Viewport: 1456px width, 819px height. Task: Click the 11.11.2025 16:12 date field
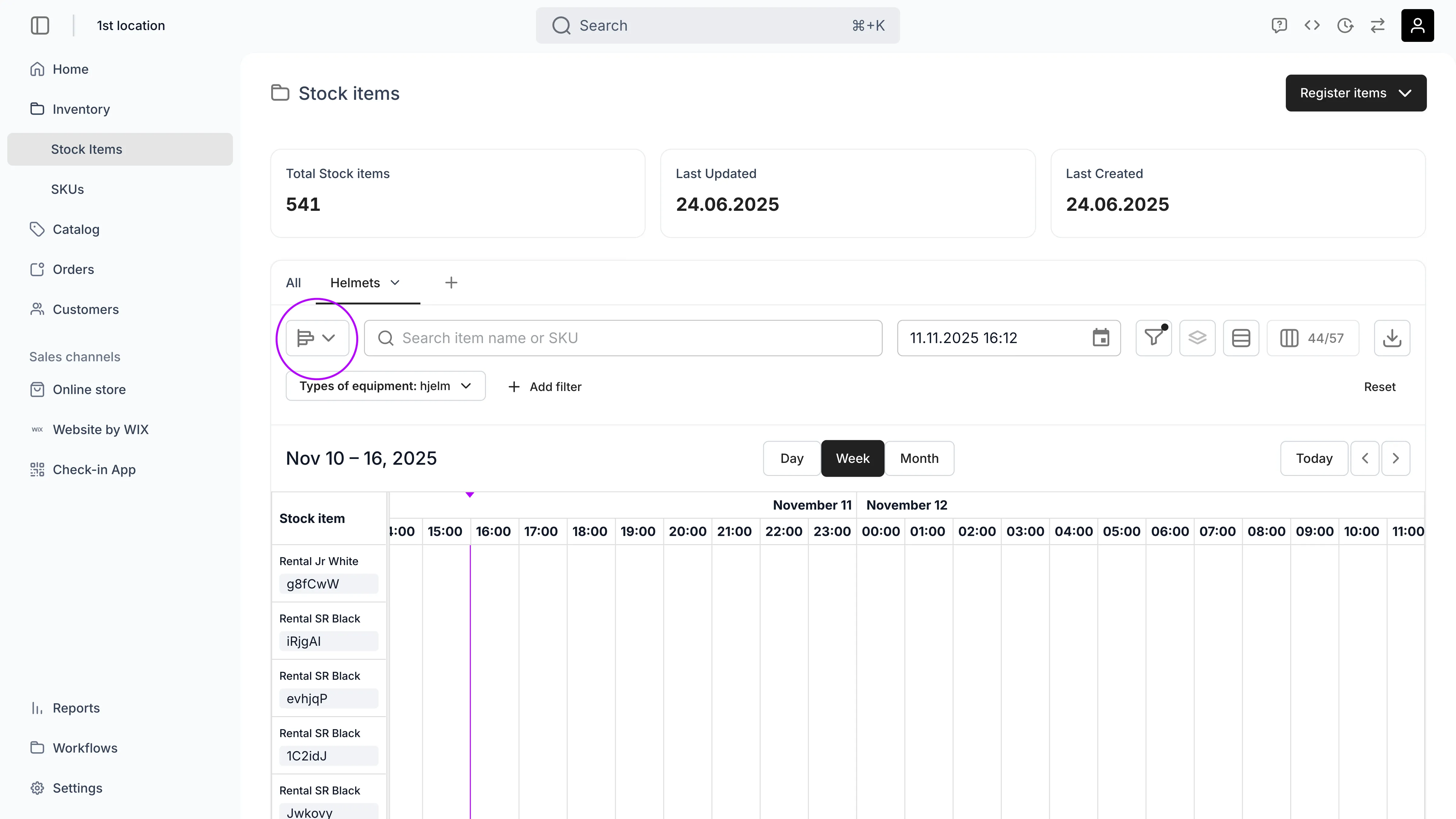[x=1008, y=338]
